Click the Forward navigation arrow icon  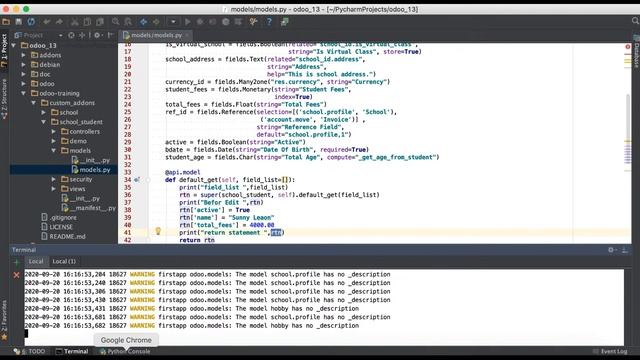(156, 22)
